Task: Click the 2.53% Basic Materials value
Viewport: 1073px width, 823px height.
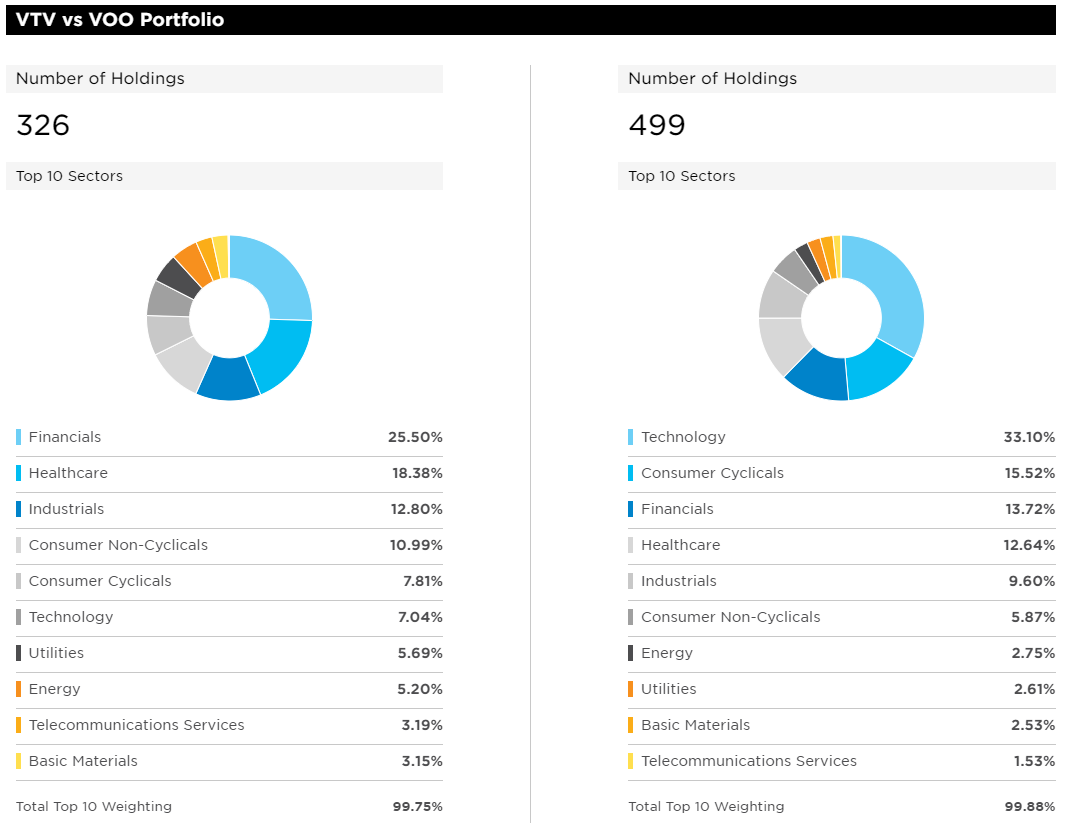Action: [x=1033, y=724]
